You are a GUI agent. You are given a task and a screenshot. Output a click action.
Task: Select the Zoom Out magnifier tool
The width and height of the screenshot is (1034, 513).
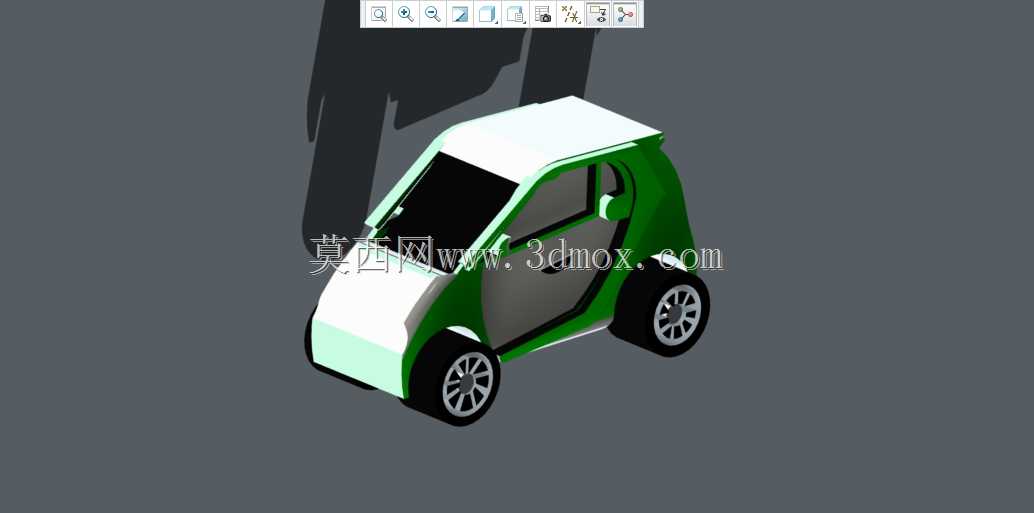433,14
